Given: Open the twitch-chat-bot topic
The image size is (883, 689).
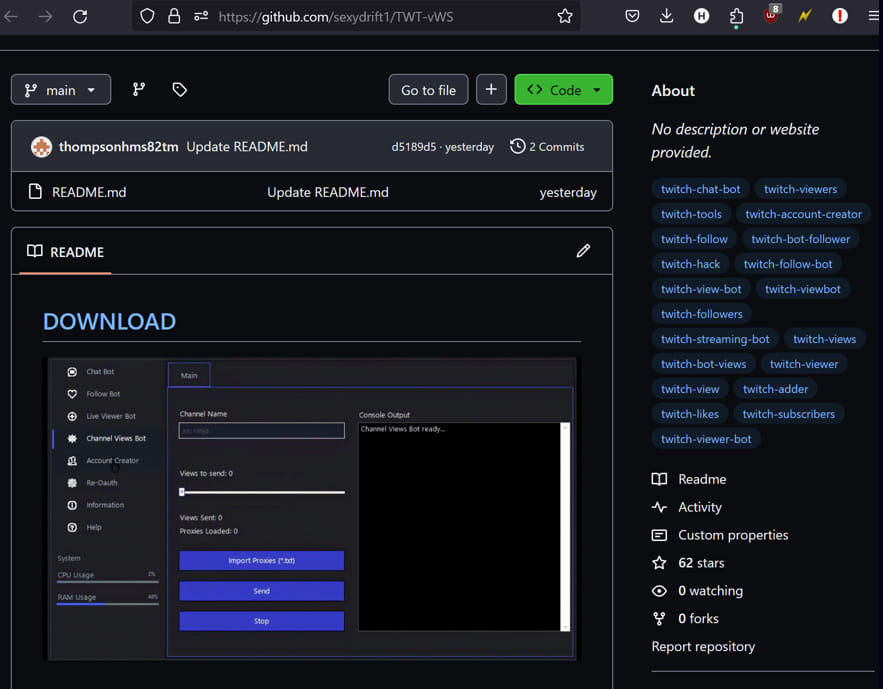Looking at the screenshot, I should (701, 189).
